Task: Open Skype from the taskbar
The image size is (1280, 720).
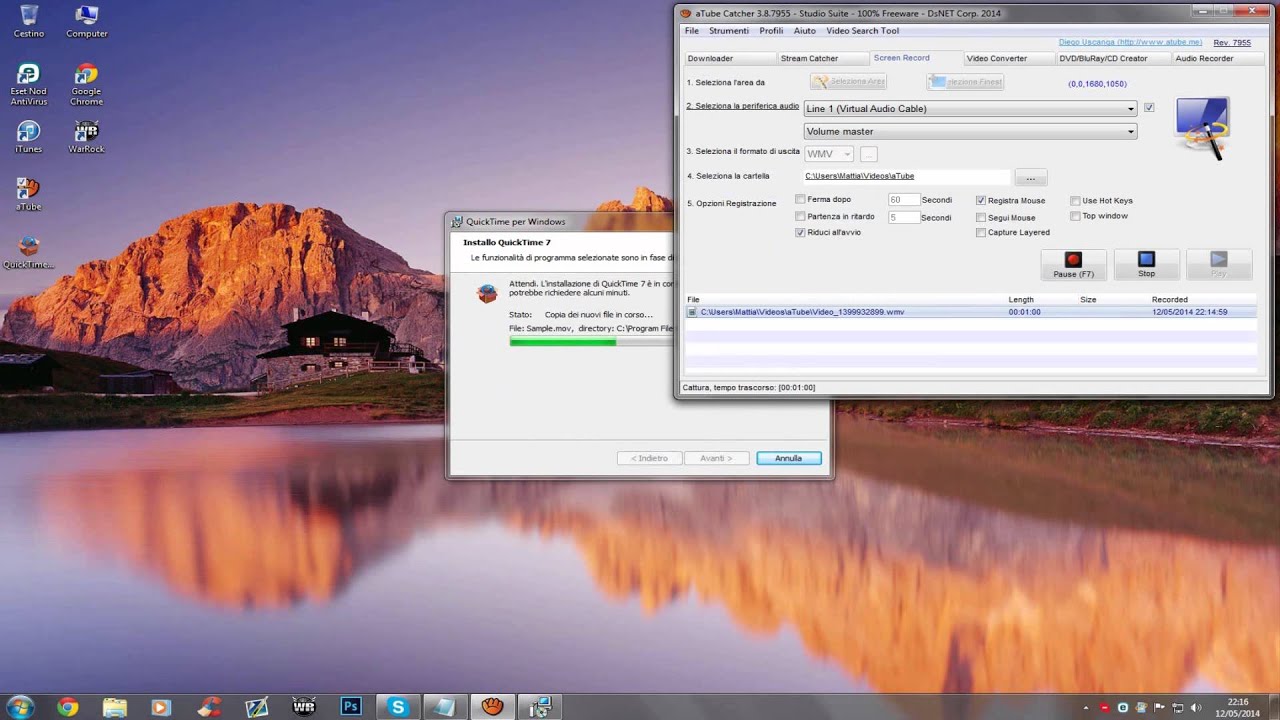Action: pos(398,707)
